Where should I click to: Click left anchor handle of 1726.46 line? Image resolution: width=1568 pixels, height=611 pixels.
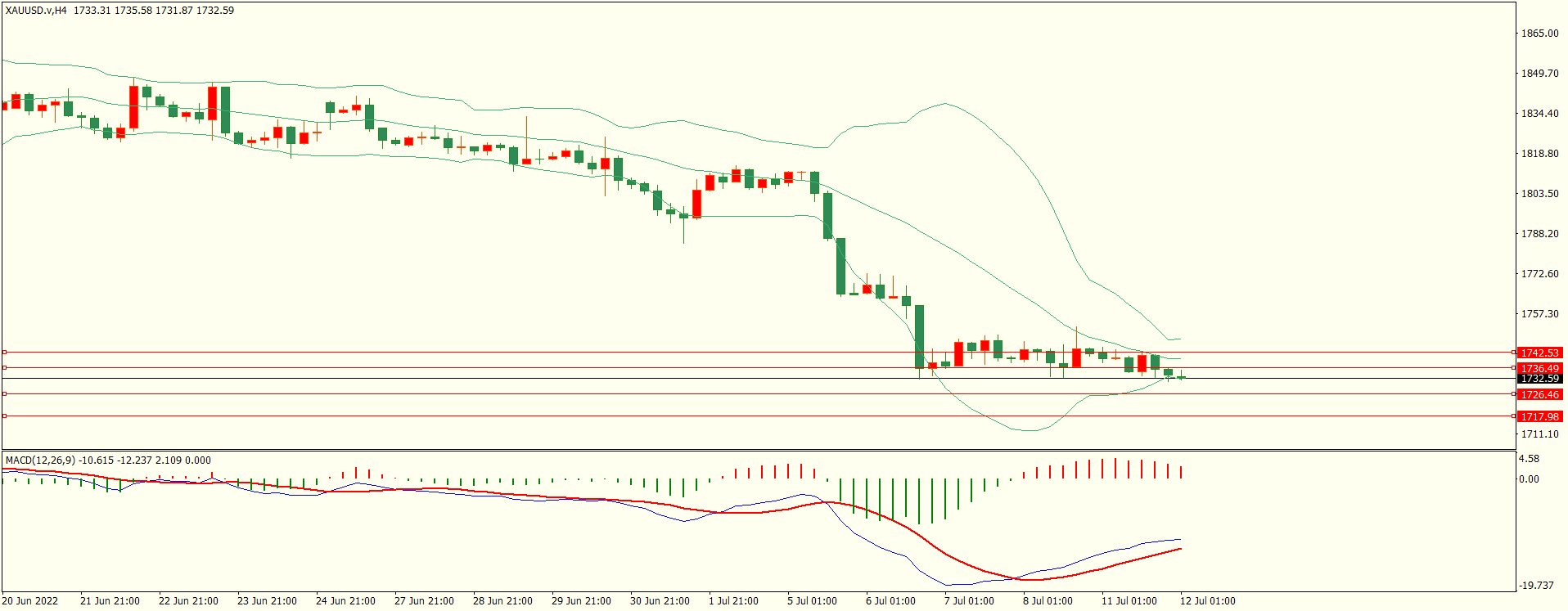(x=4, y=394)
